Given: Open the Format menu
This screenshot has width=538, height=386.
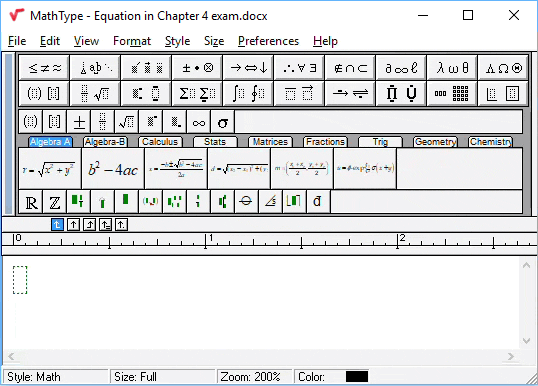Looking at the screenshot, I should coord(132,41).
